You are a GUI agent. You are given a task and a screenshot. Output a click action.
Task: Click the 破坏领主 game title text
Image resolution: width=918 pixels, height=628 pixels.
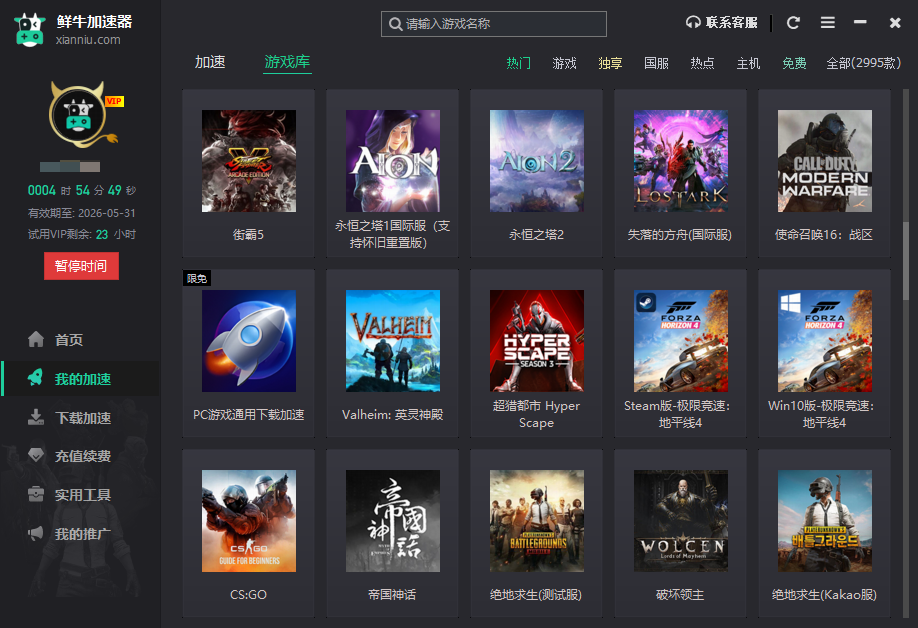680,595
